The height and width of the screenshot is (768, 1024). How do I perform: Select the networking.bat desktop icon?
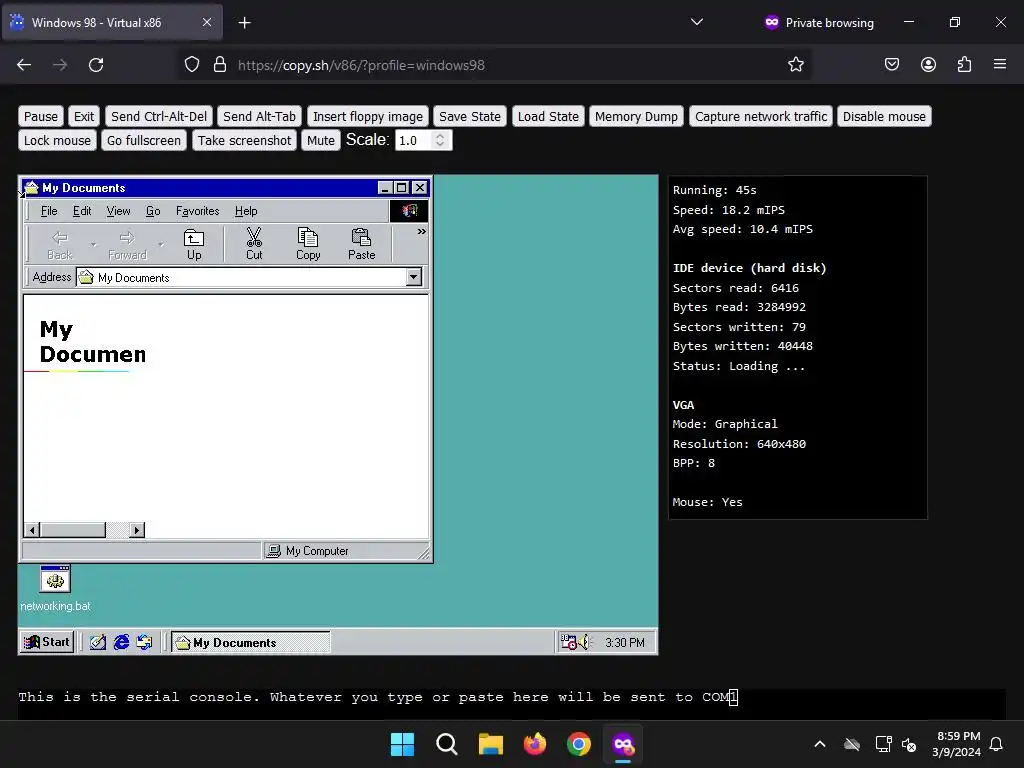point(55,589)
